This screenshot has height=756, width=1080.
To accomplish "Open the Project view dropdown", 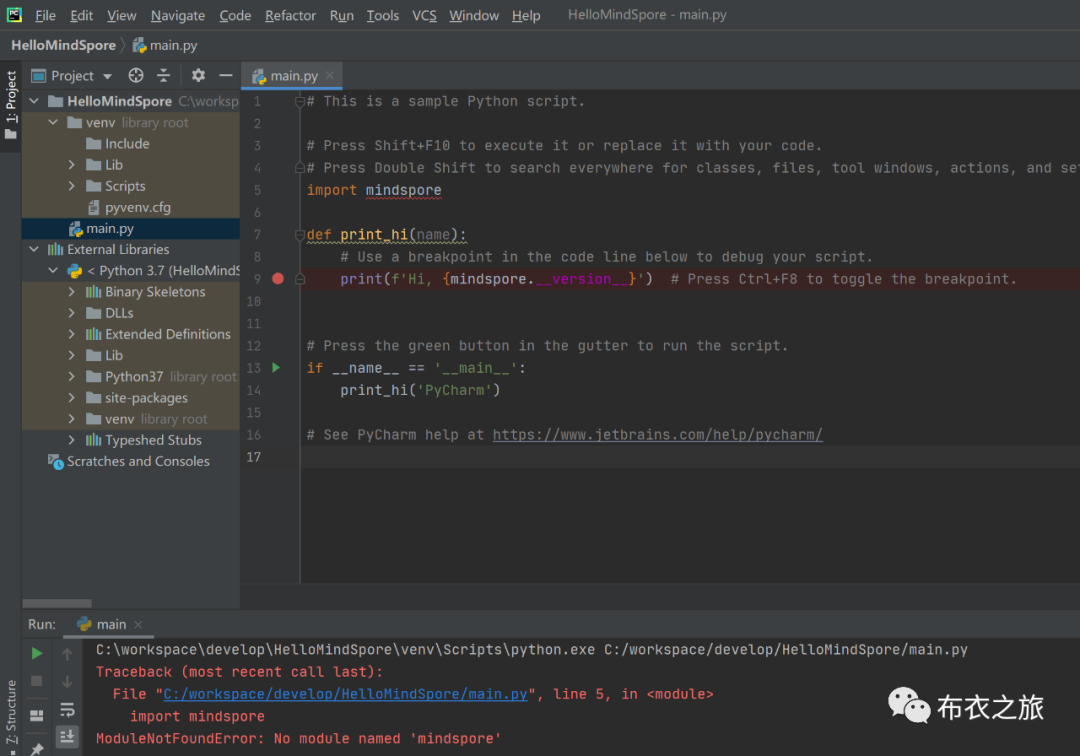I will tap(107, 76).
